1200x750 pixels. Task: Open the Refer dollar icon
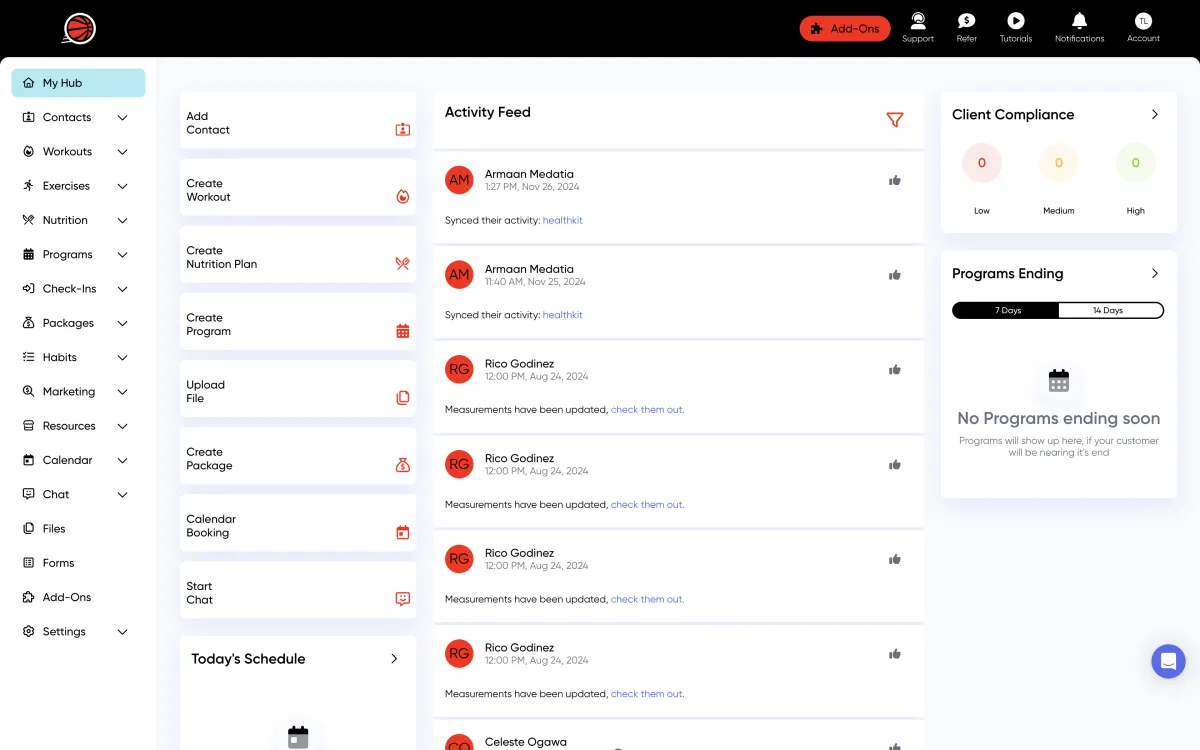point(966,20)
